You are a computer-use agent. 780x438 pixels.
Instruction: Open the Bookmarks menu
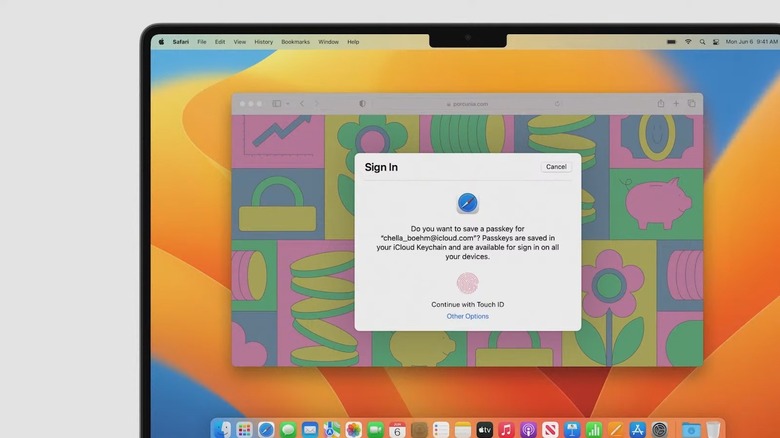295,42
